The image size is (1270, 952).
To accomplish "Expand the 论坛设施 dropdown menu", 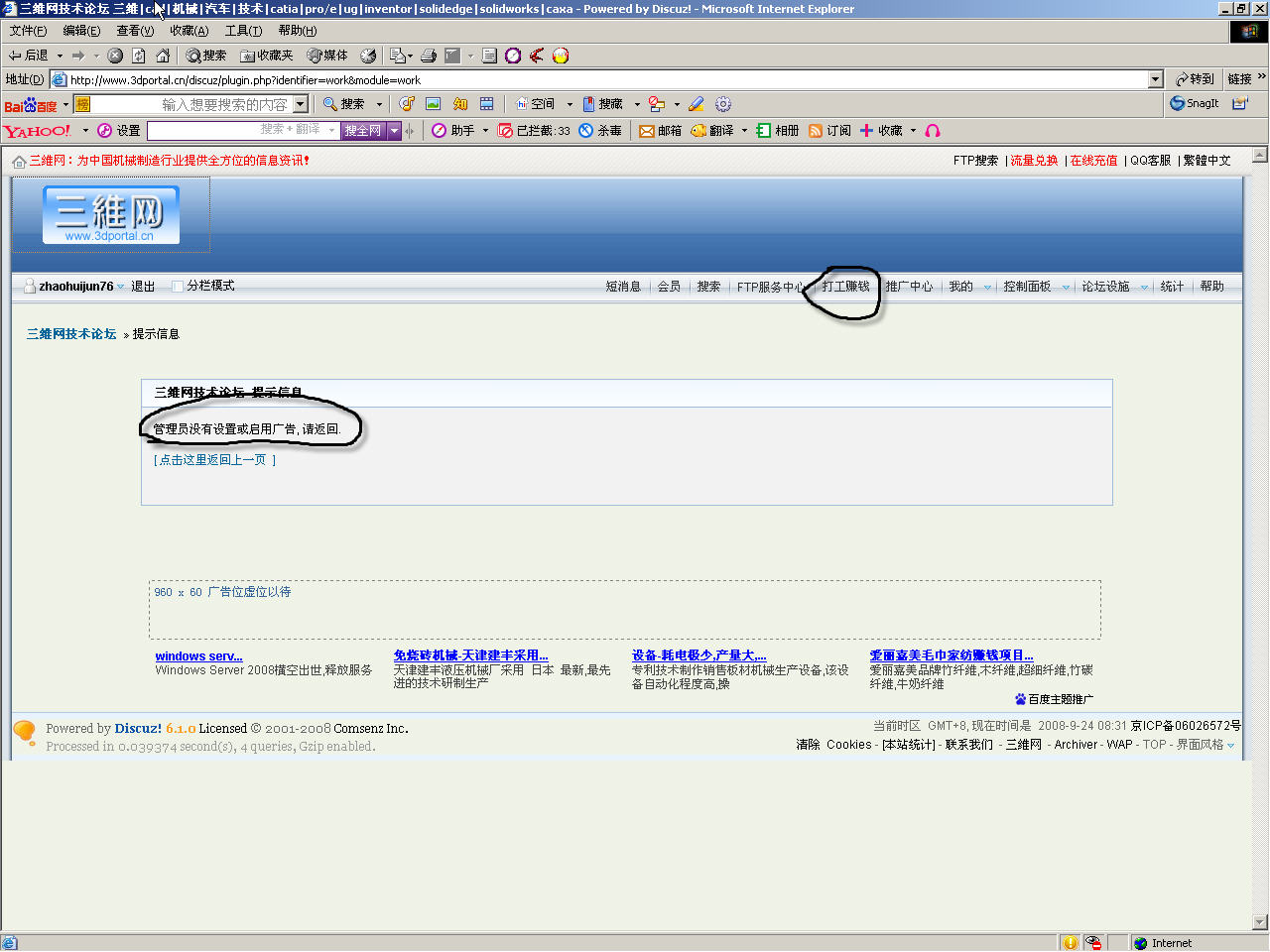I will click(1144, 288).
